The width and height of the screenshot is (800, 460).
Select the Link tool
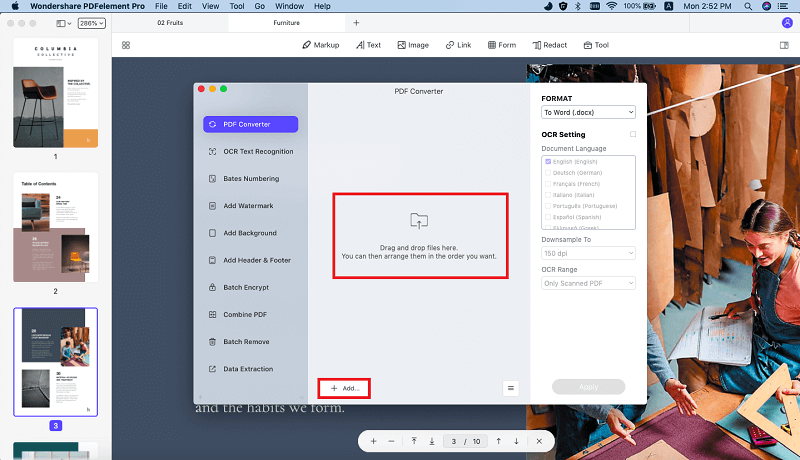(x=458, y=45)
